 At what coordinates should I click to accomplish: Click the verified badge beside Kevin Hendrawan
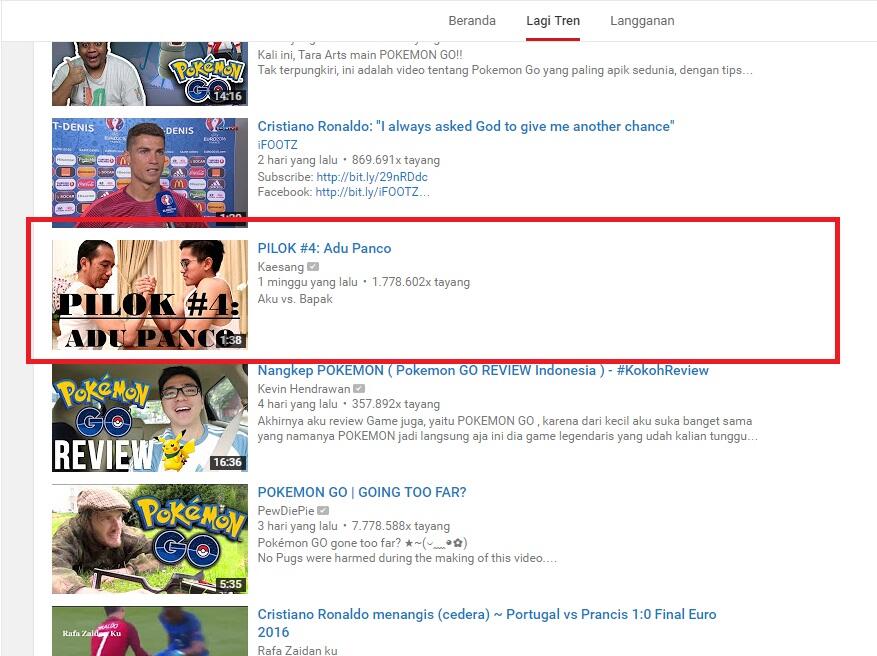coord(359,389)
